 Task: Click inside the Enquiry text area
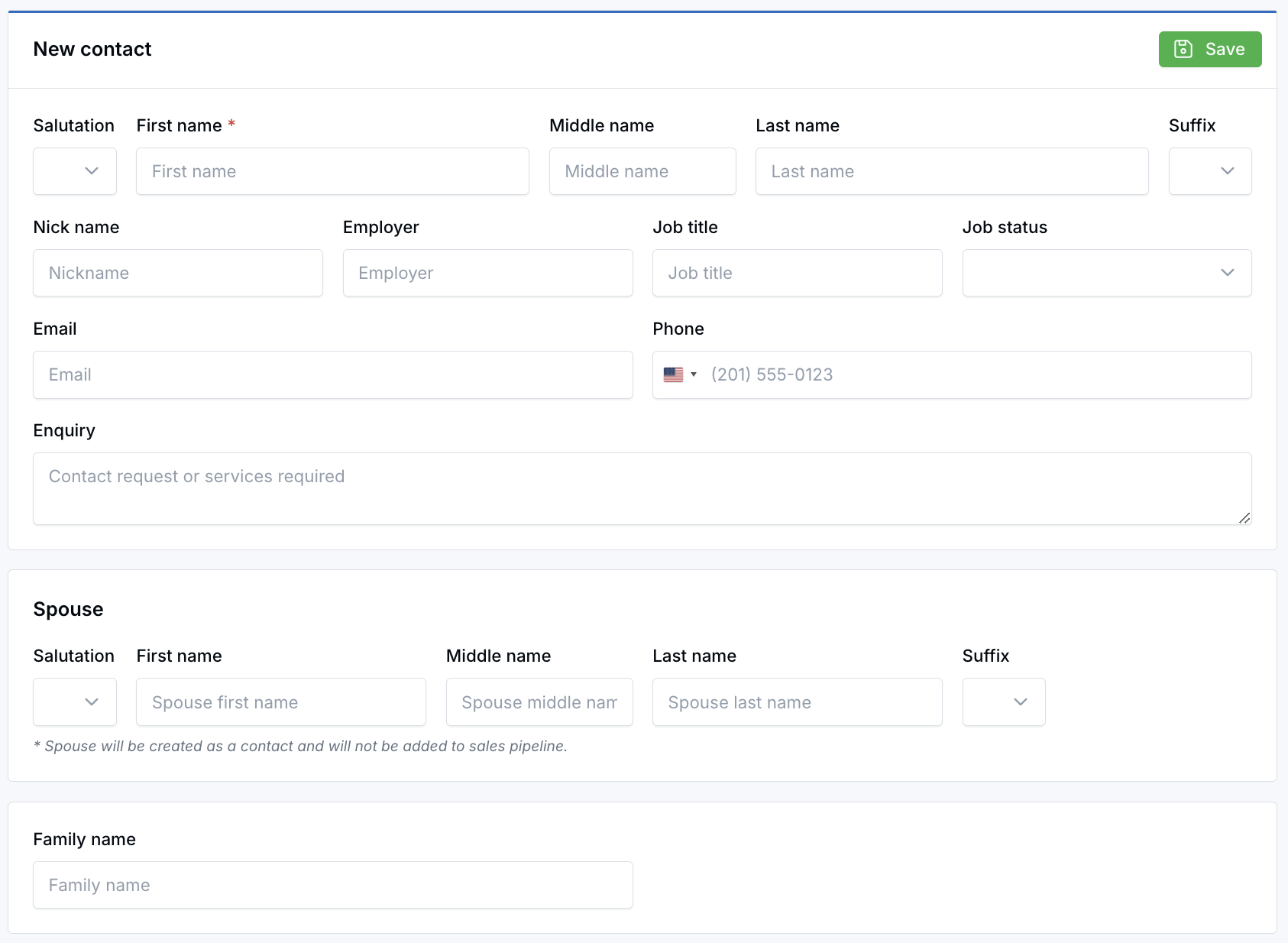642,488
